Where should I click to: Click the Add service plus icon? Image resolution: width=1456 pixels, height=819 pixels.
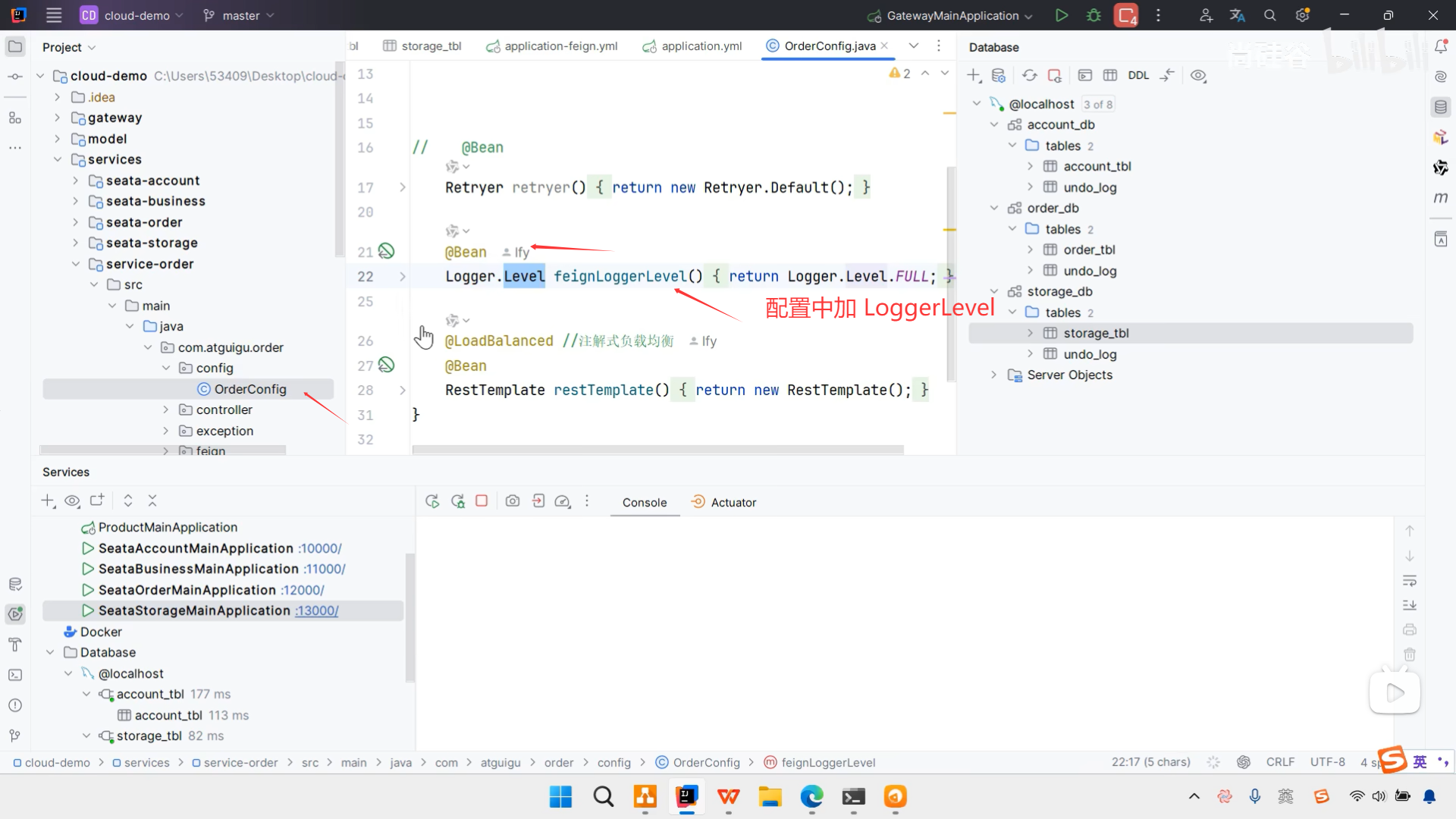[x=48, y=500]
